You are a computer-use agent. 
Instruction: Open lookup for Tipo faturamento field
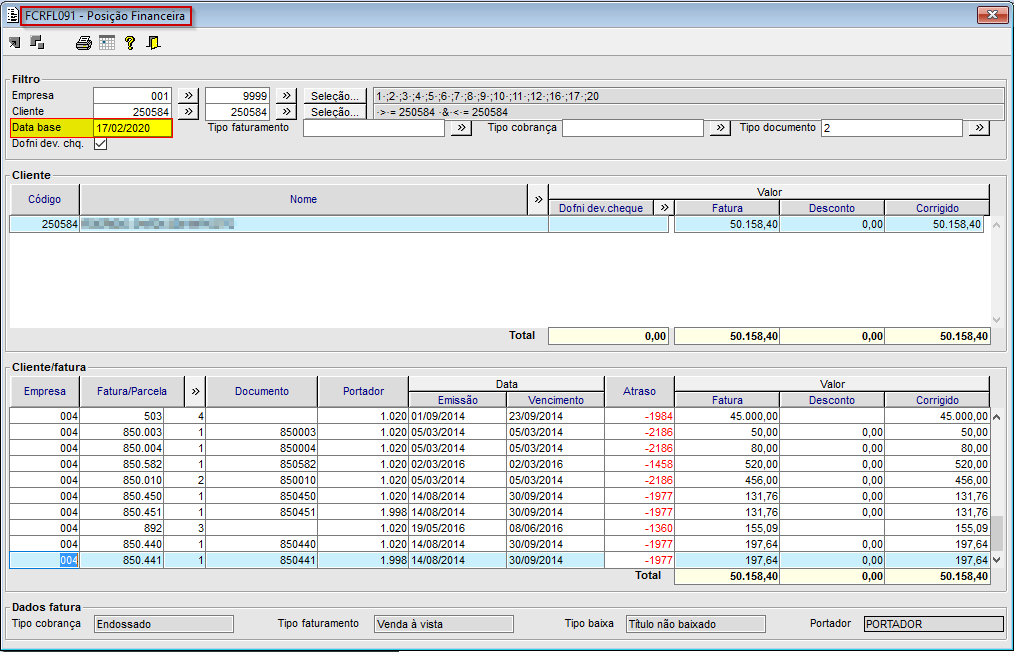coord(460,128)
